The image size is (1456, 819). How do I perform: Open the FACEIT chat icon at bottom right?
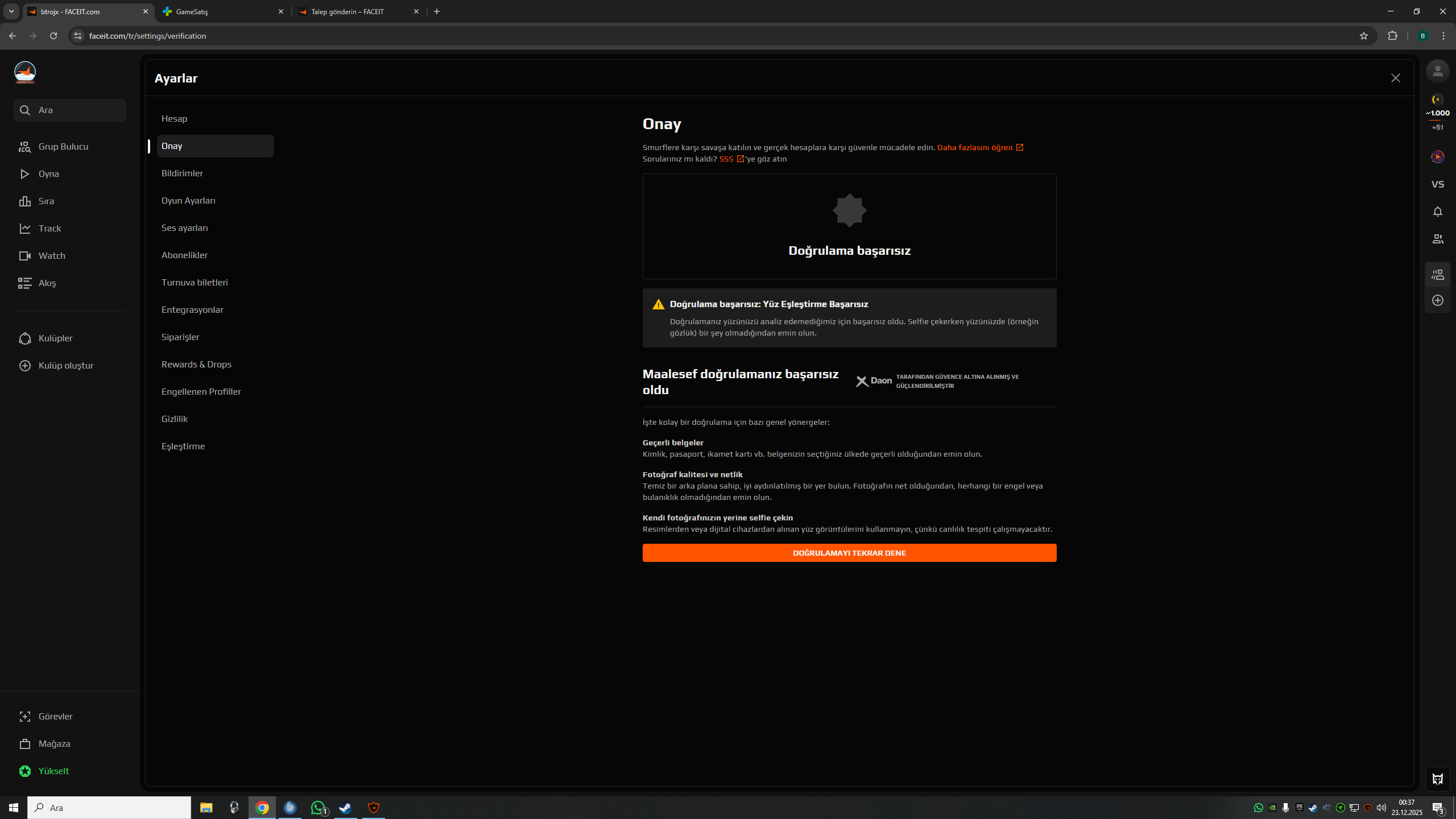click(1437, 779)
